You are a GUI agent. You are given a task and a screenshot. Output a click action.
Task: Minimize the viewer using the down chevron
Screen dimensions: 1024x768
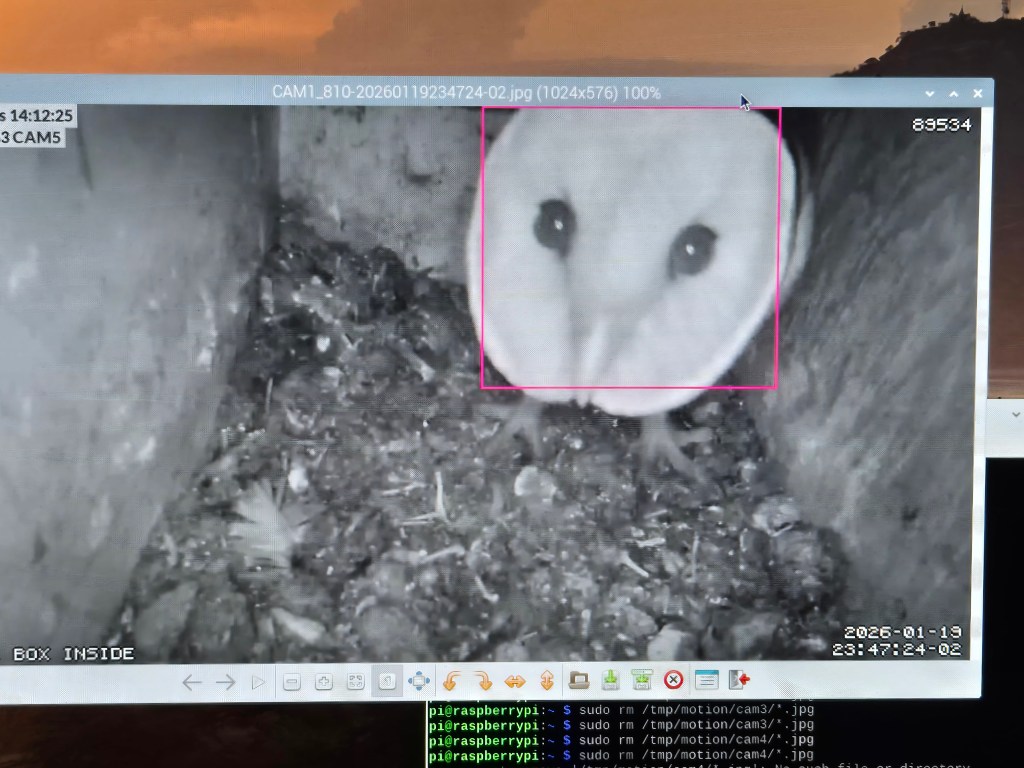pos(931,93)
